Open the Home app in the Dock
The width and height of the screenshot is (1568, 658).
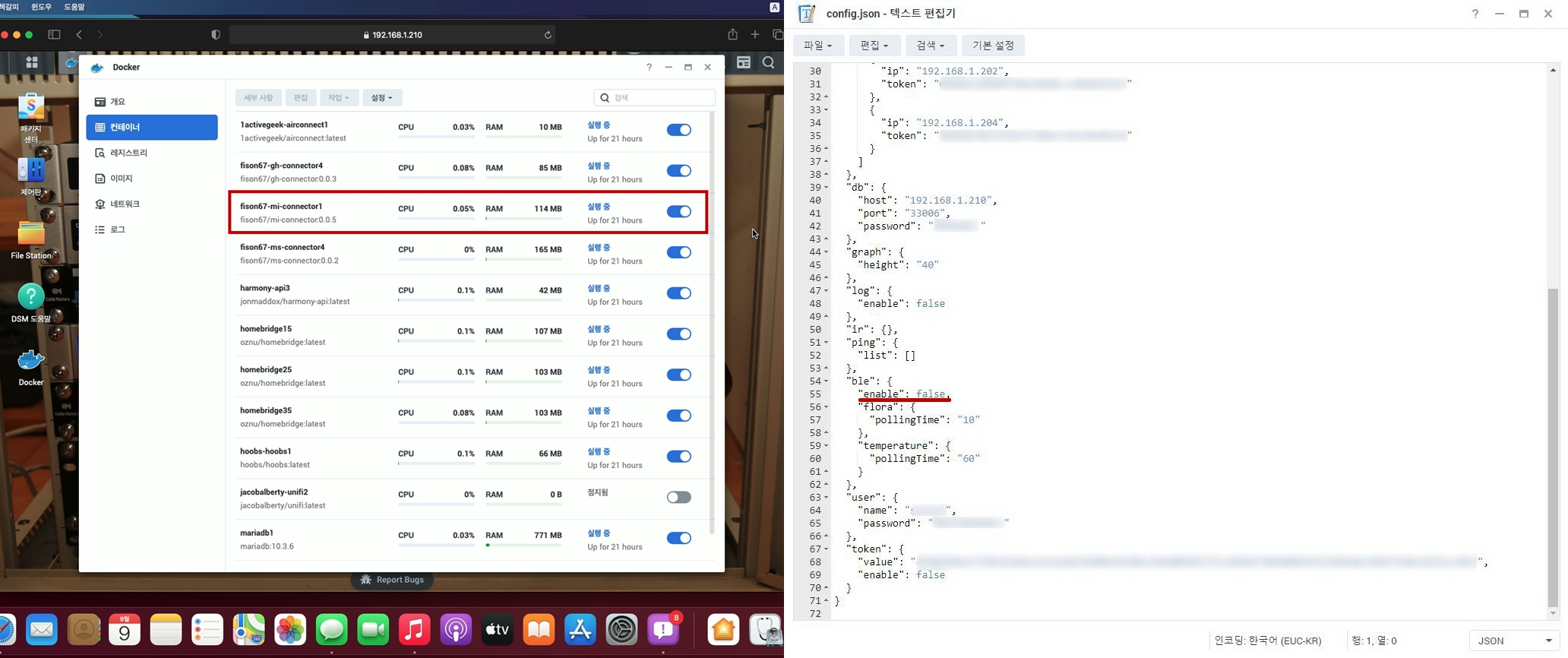pos(723,630)
